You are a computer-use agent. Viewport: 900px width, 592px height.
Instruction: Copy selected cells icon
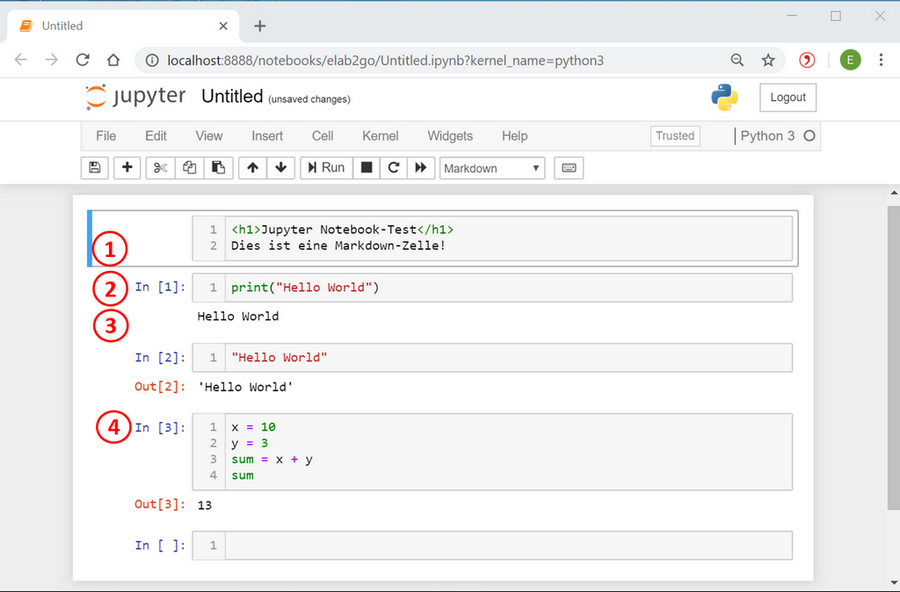189,168
